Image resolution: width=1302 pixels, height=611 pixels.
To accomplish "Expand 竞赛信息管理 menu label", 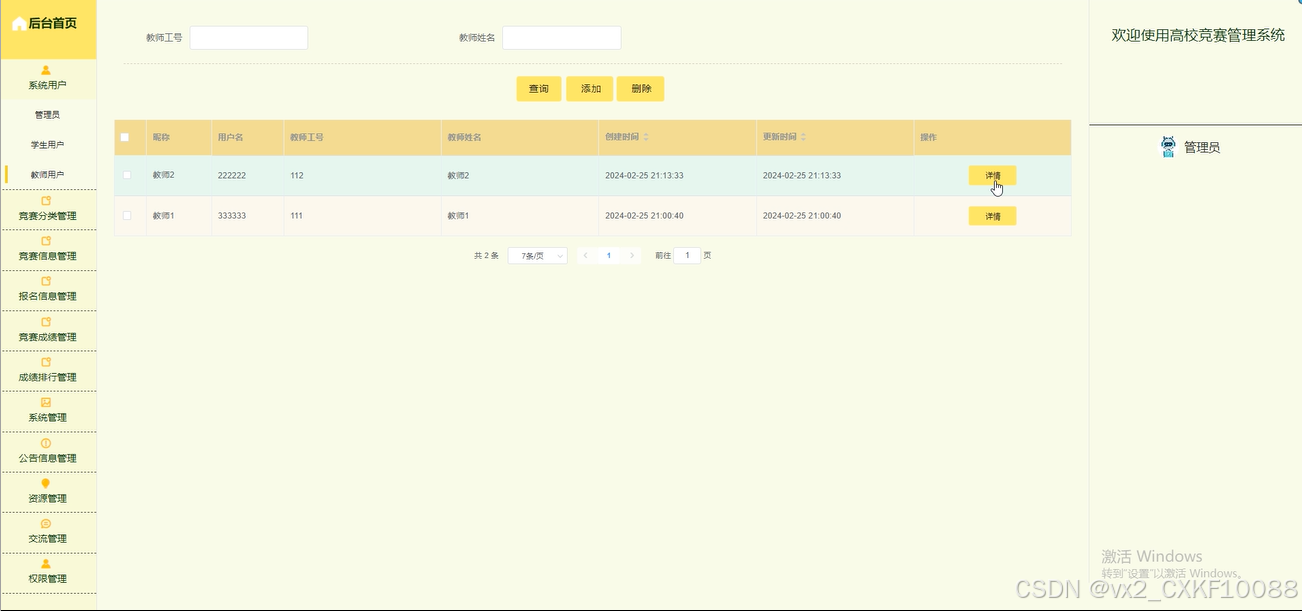I will [x=47, y=256].
